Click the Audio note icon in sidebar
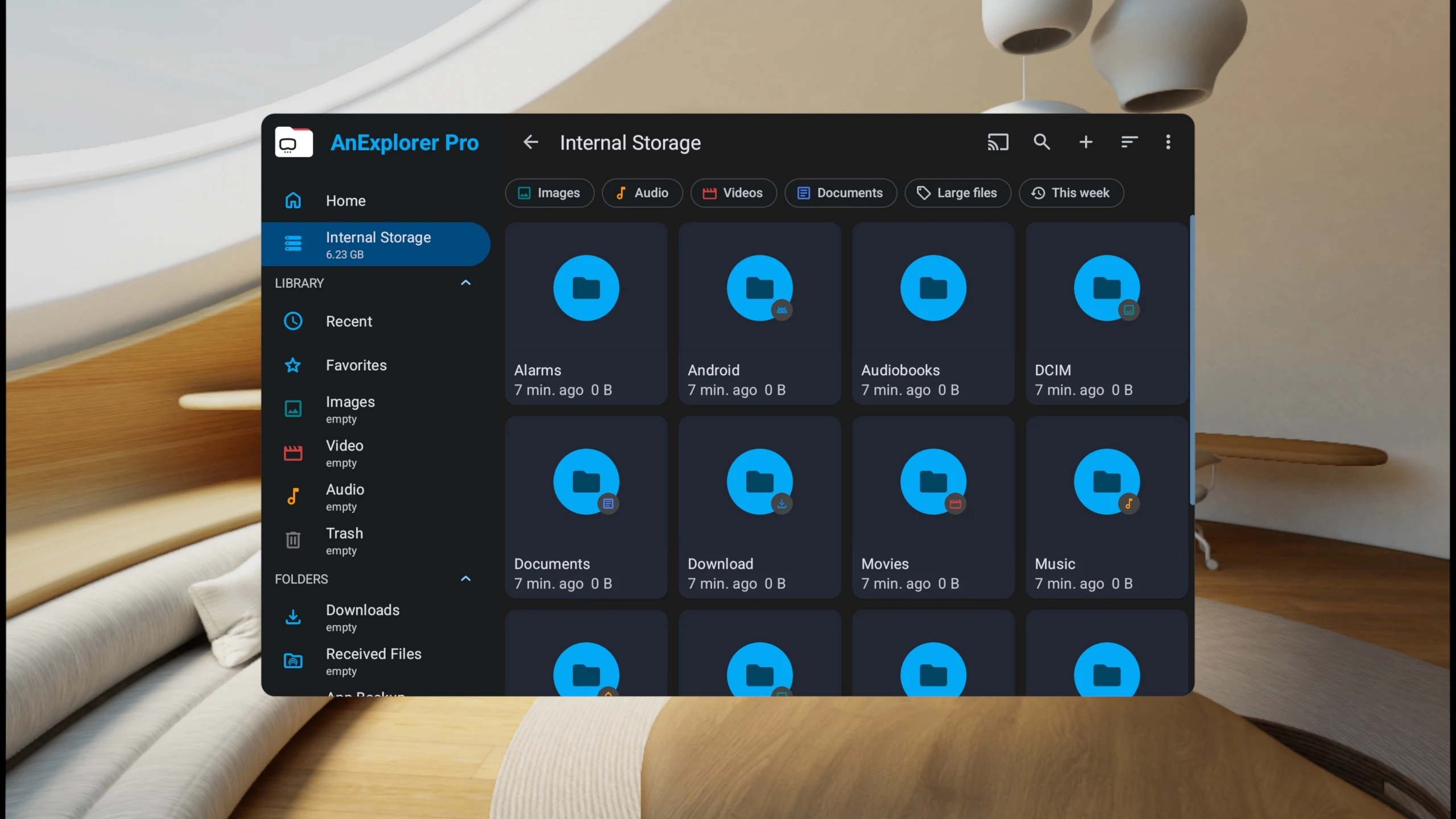The height and width of the screenshot is (819, 1456). (293, 497)
